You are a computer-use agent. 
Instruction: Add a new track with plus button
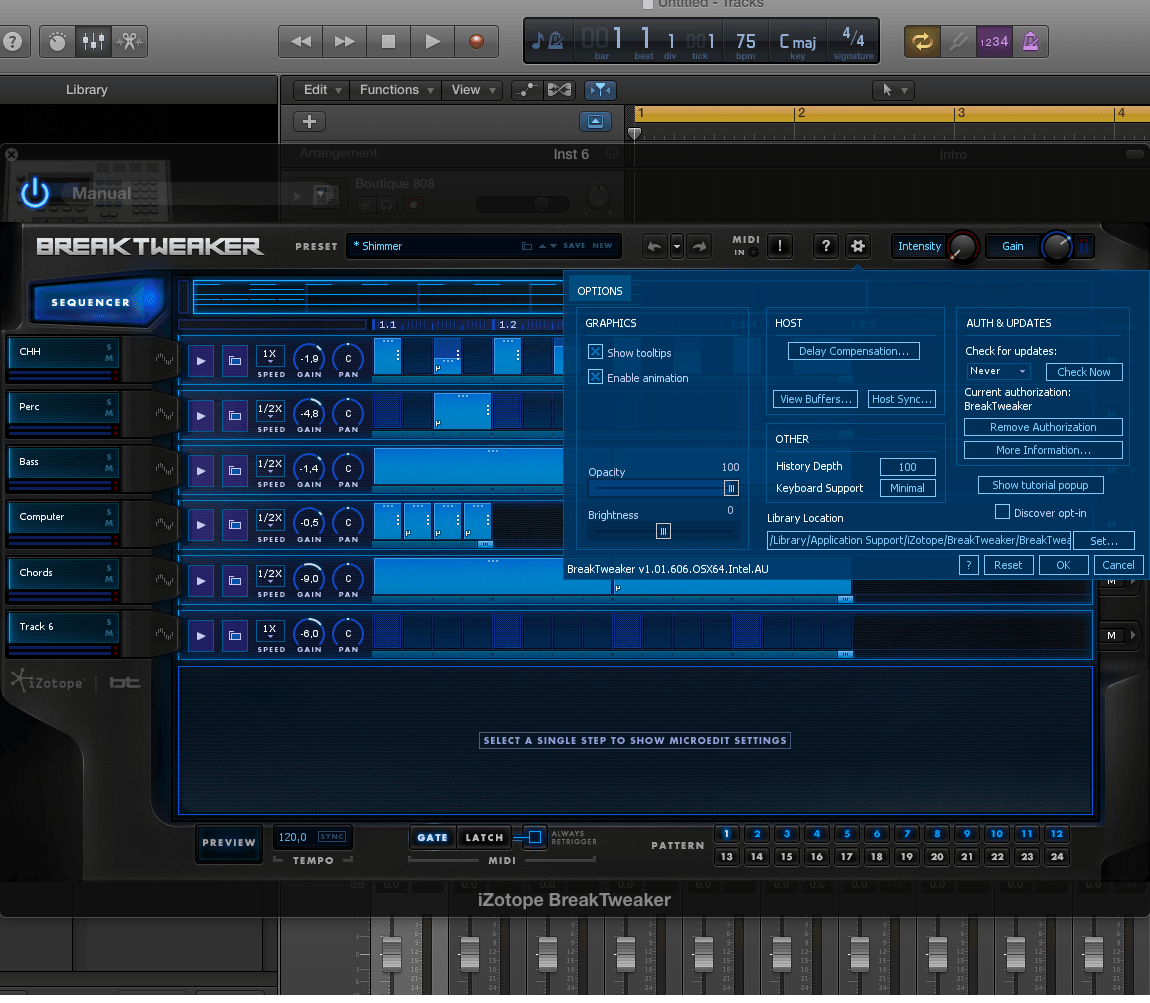[x=310, y=121]
